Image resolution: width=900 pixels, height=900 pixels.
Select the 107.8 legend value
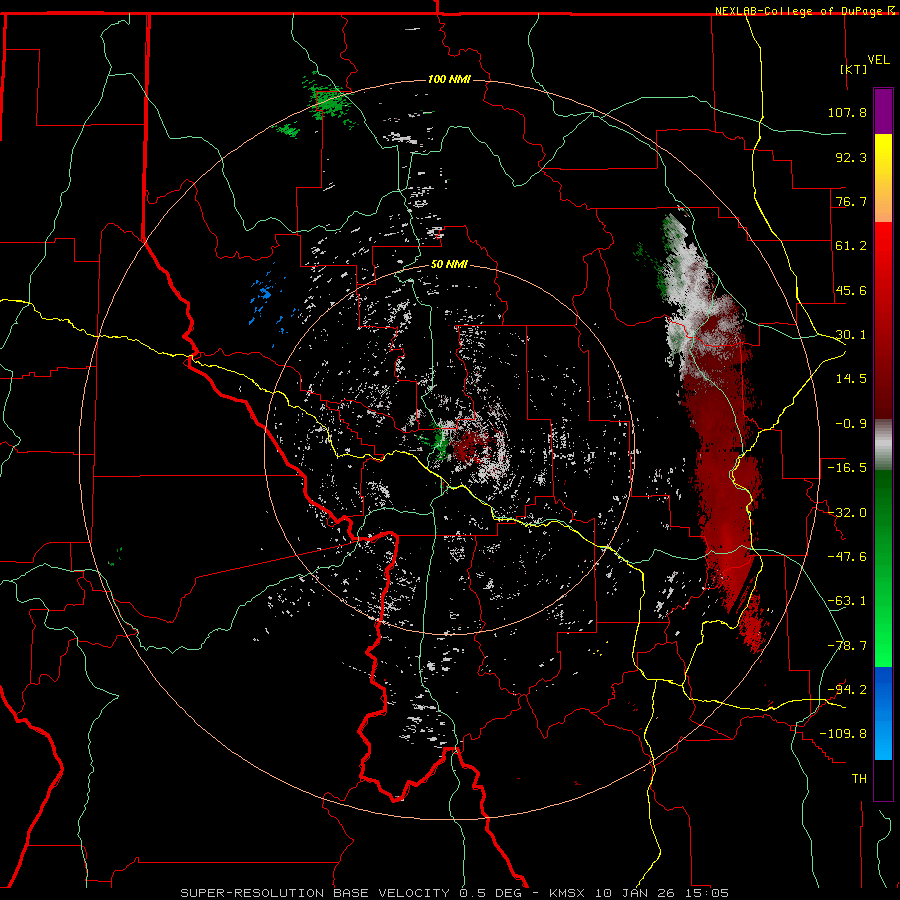[x=847, y=112]
